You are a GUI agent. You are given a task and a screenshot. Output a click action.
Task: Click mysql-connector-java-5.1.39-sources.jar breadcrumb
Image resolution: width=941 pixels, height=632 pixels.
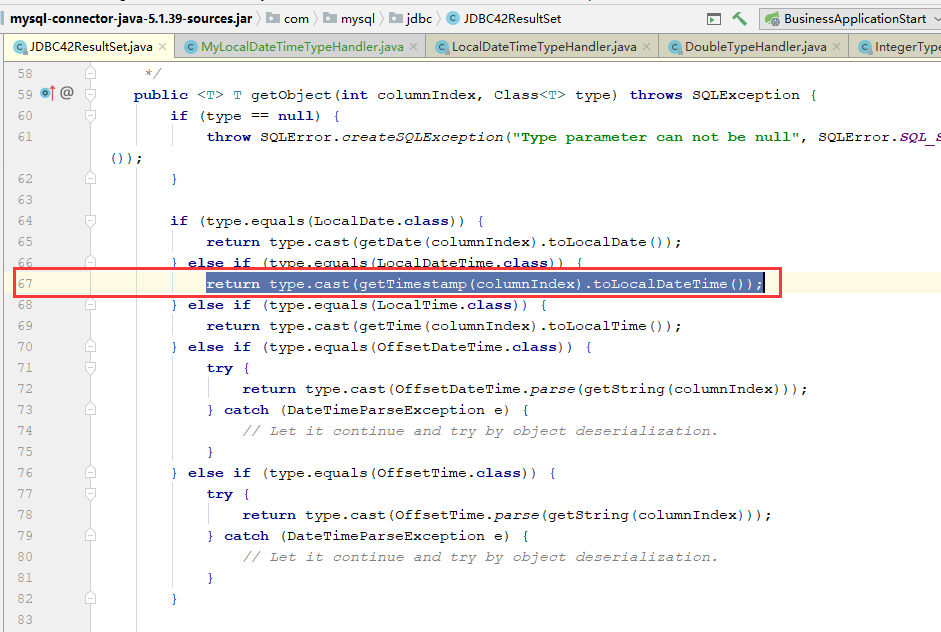coord(131,19)
